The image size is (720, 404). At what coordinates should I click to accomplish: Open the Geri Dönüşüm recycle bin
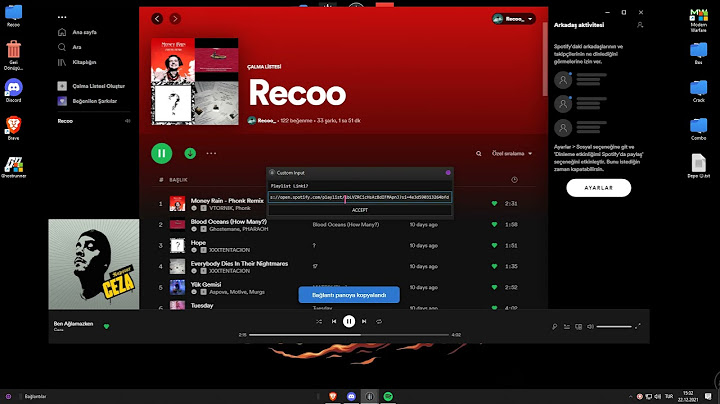[14, 55]
